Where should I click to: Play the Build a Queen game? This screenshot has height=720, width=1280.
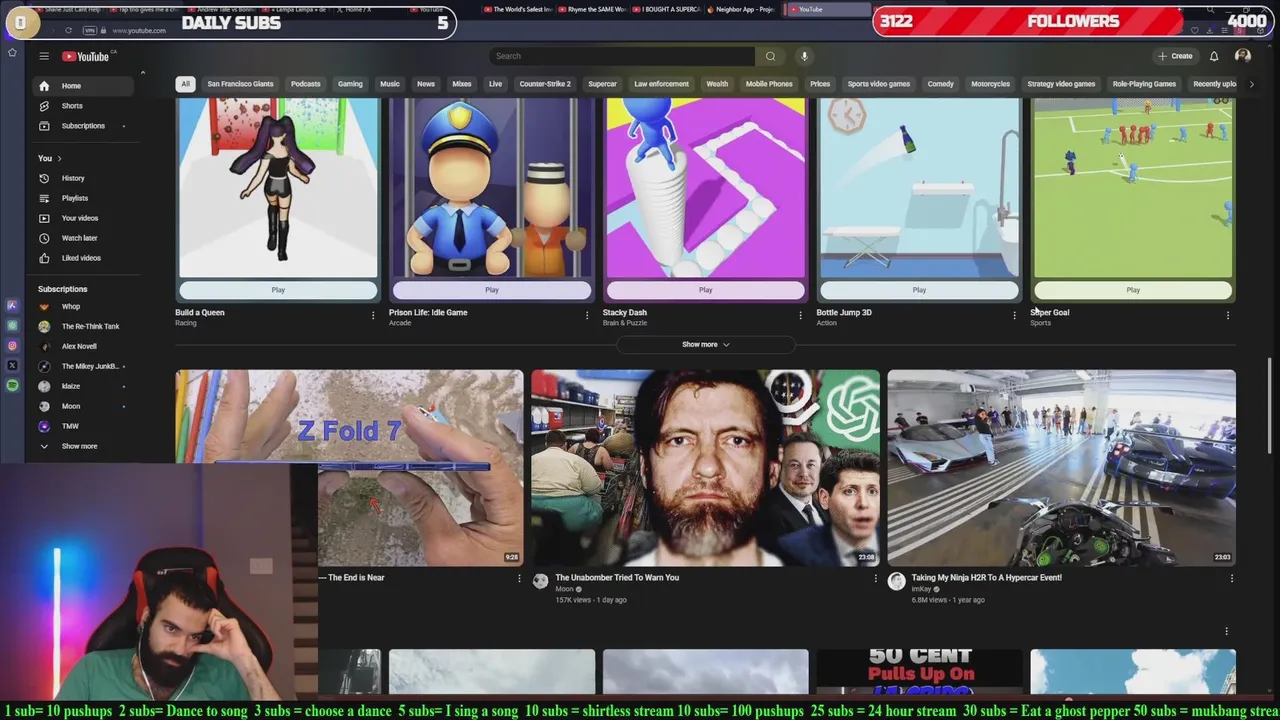278,290
